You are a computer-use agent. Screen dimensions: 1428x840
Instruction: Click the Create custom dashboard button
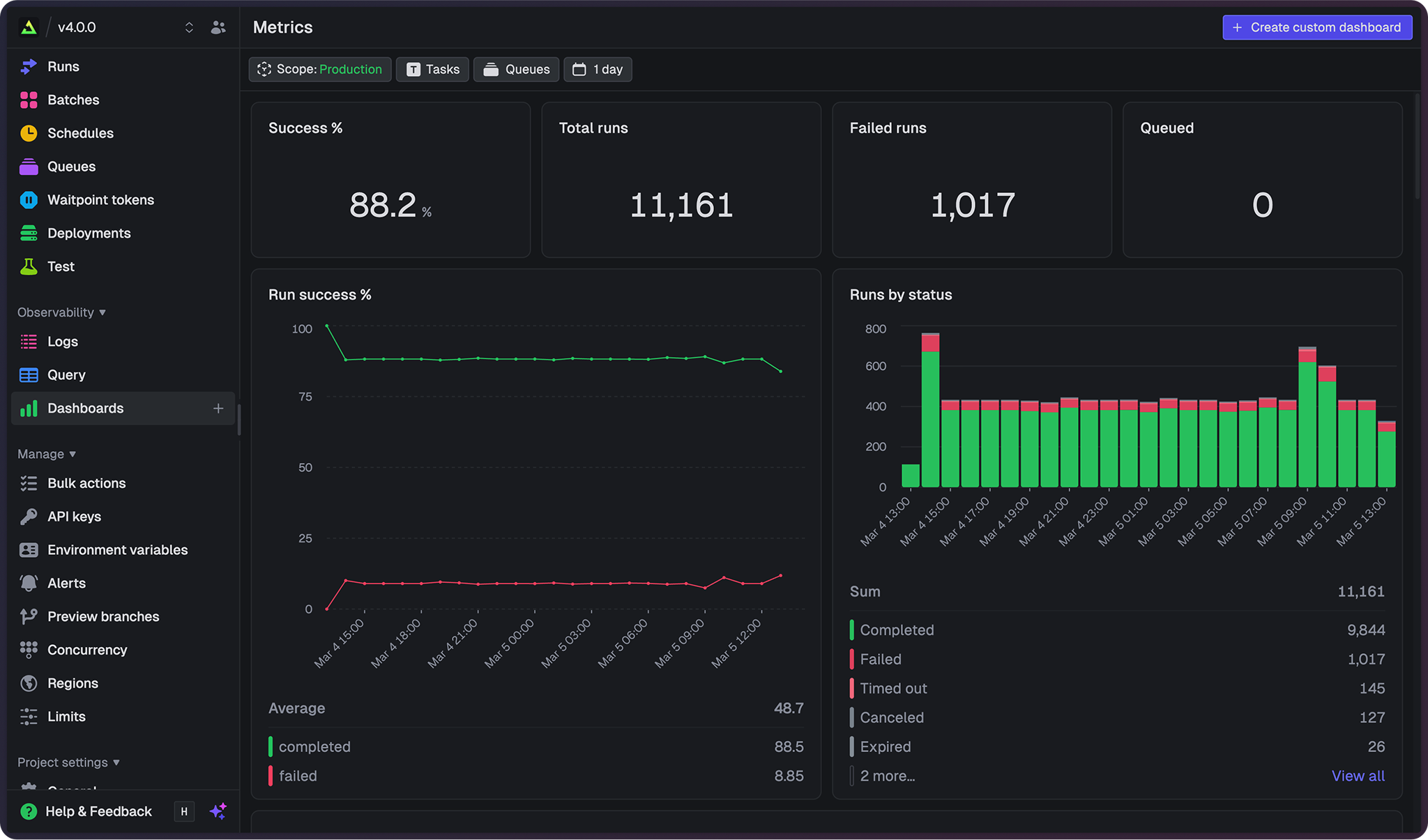[x=1316, y=27]
